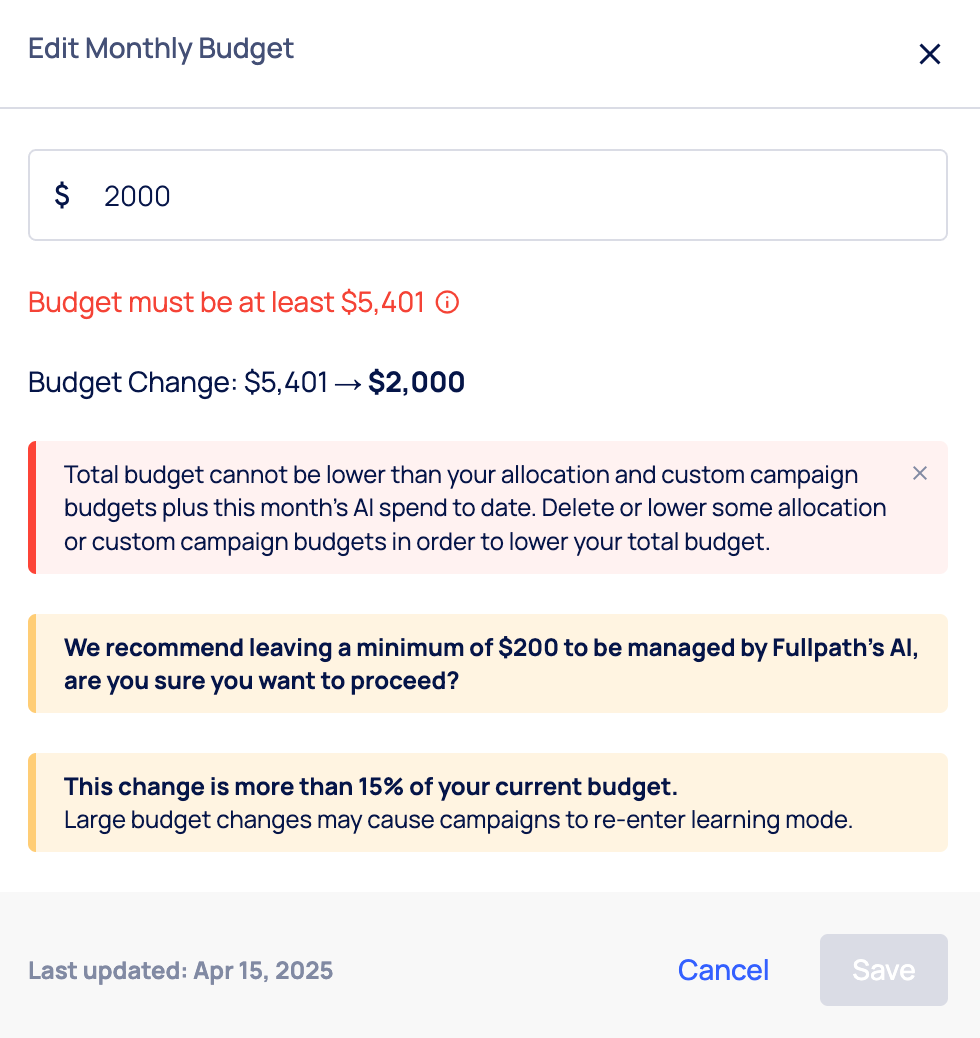Click the "are you sure you want to proceed?" line
The image size is (980, 1038).
click(262, 683)
